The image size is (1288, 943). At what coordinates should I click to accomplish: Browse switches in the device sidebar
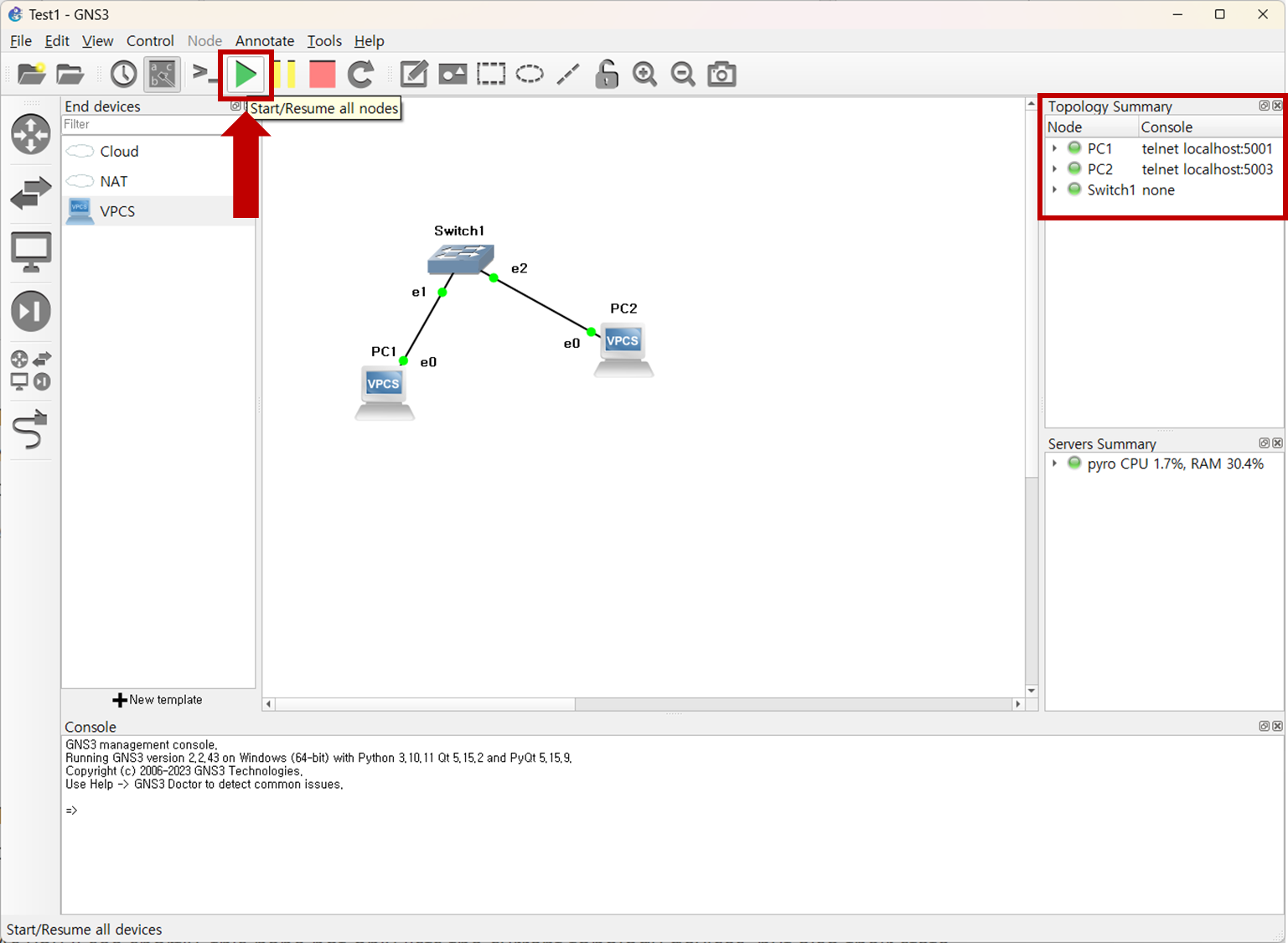click(x=31, y=193)
